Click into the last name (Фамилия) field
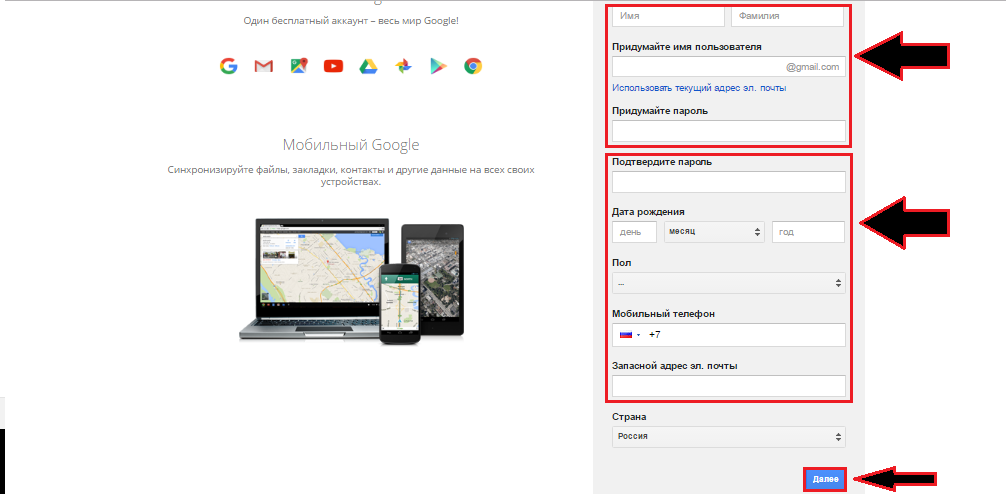This screenshot has height=494, width=1006. [787, 16]
